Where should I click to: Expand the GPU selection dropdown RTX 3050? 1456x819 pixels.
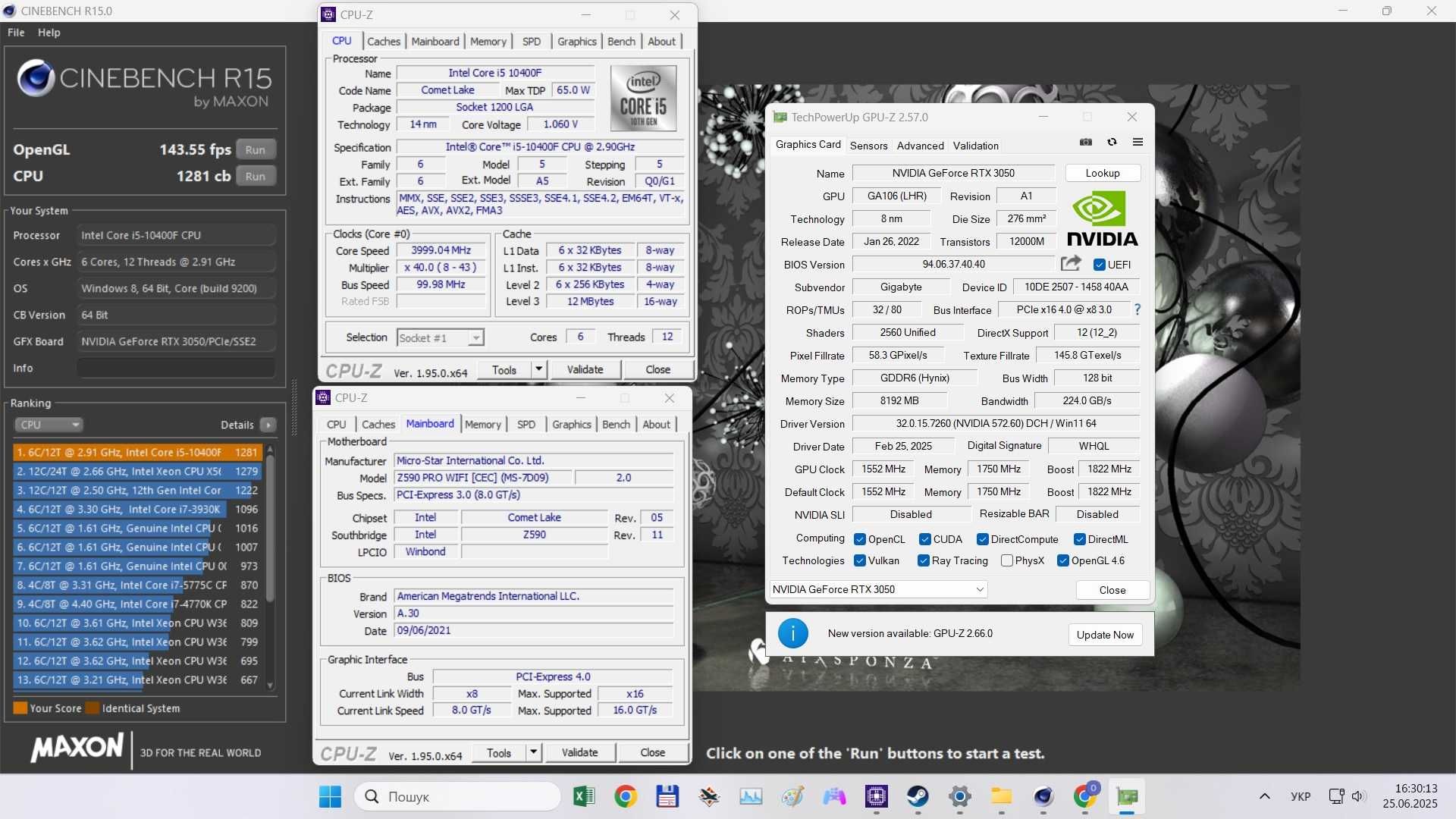[x=878, y=589]
